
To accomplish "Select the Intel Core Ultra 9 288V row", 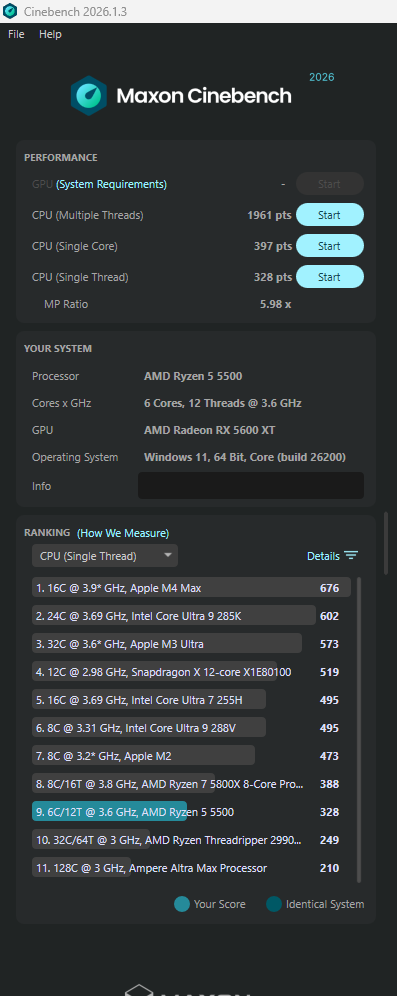I will [x=191, y=728].
